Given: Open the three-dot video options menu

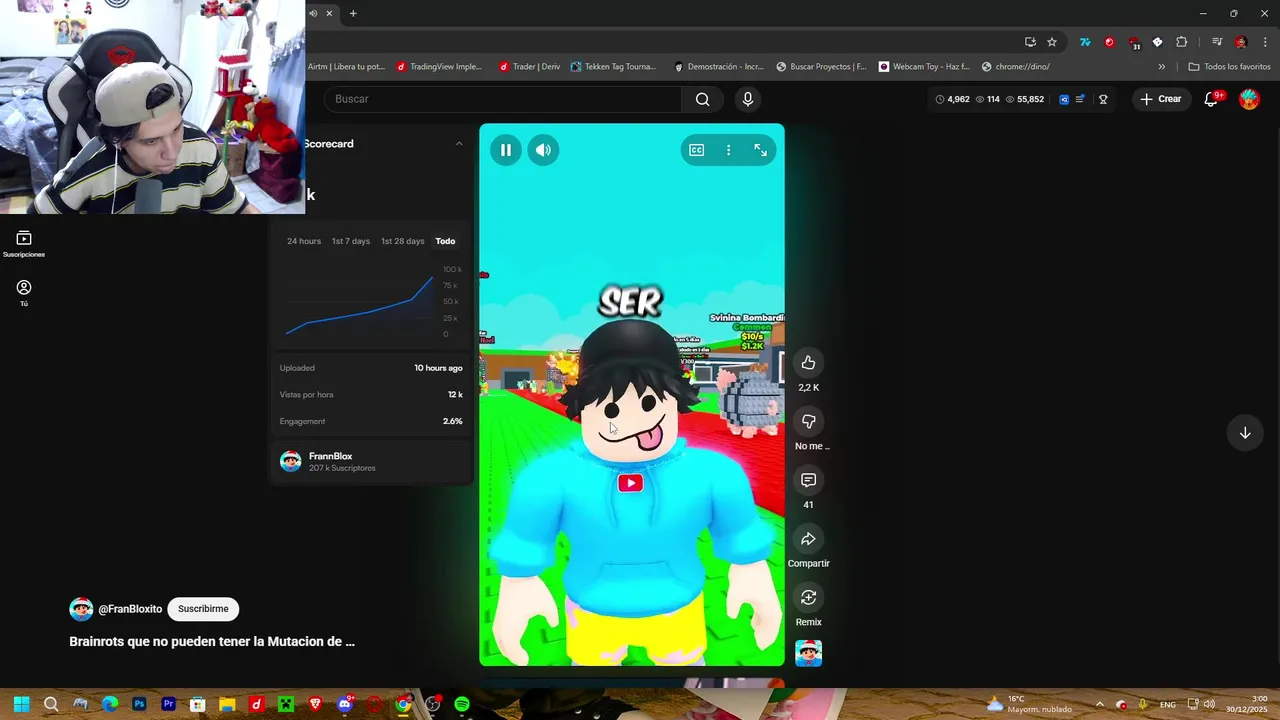Looking at the screenshot, I should [728, 150].
